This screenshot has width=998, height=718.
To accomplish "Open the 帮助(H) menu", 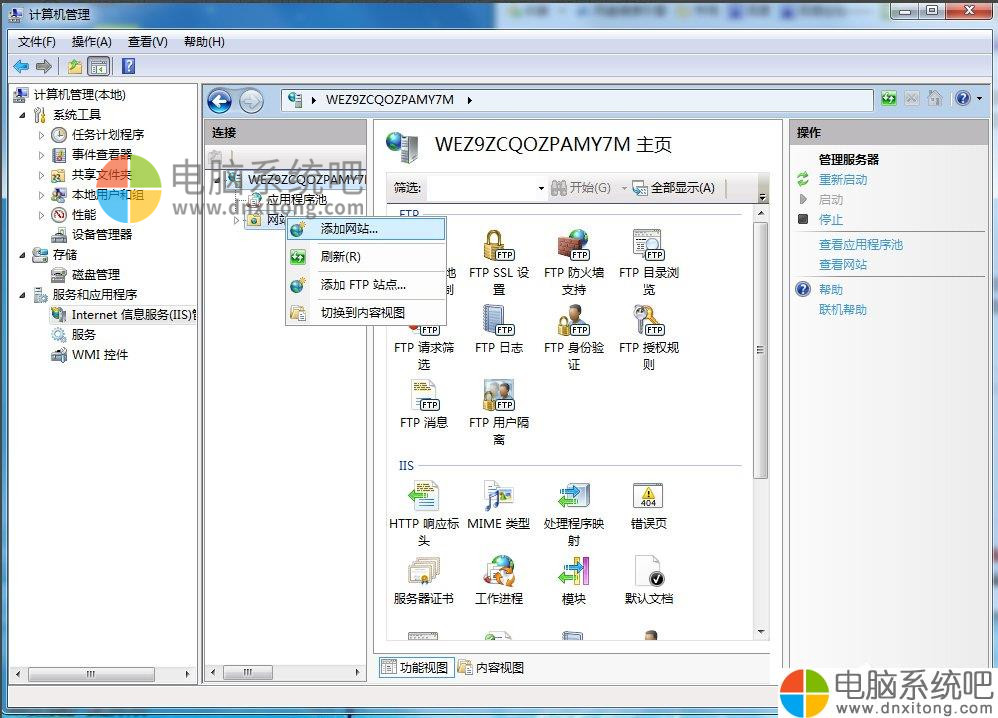I will click(x=204, y=42).
